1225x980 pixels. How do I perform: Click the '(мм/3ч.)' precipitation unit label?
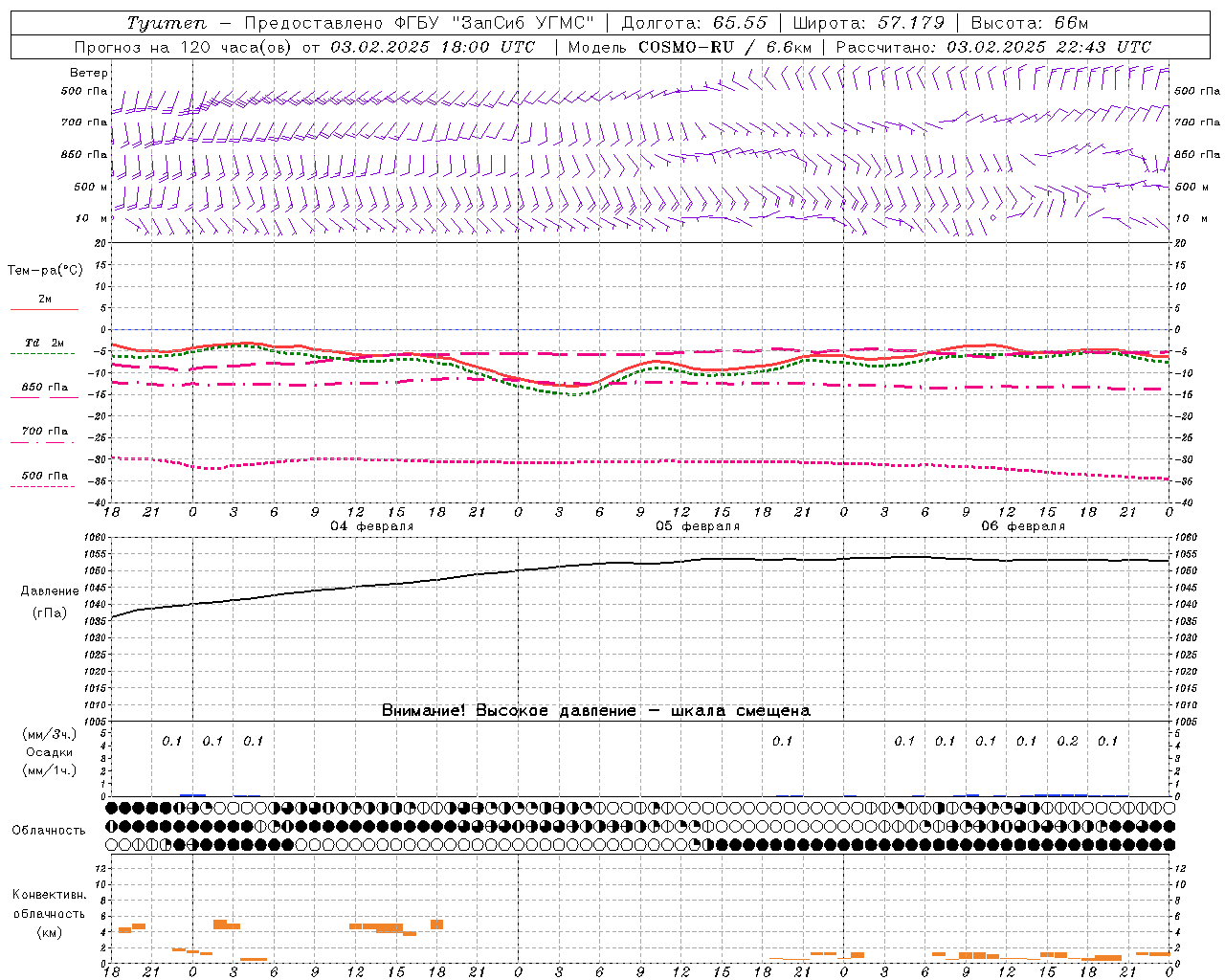tap(50, 734)
